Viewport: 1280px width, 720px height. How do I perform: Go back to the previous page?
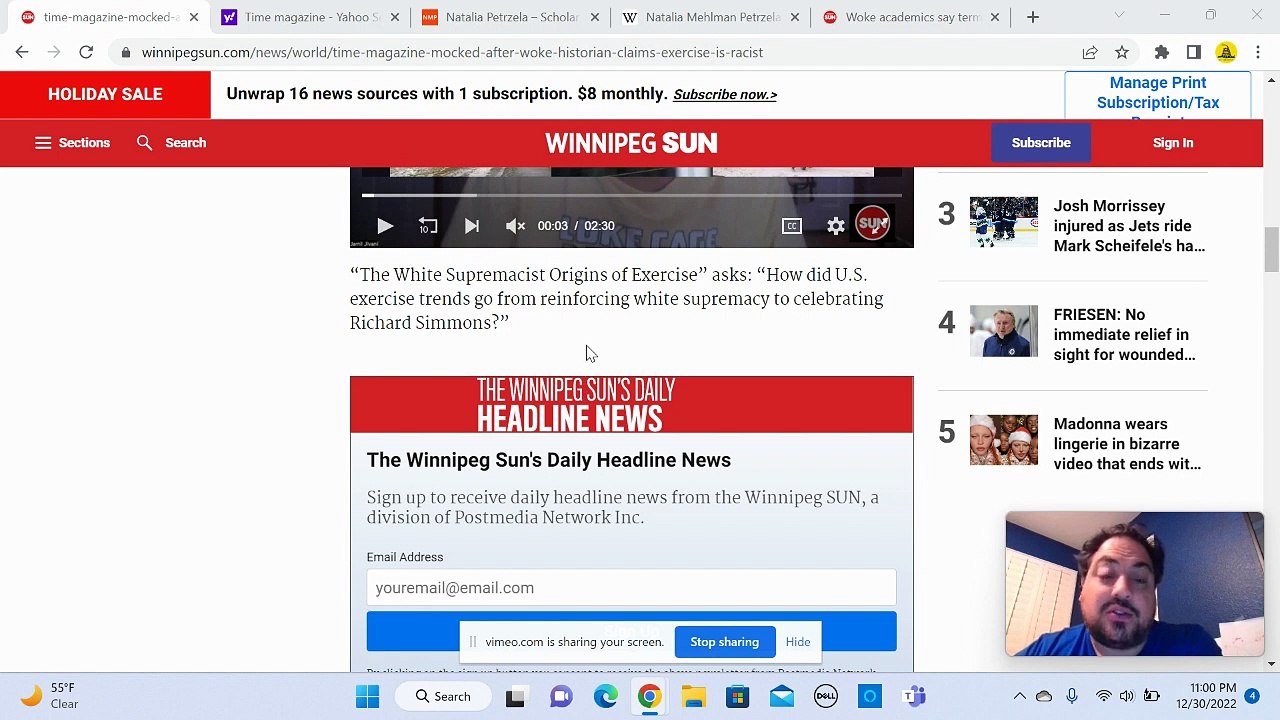coord(22,52)
